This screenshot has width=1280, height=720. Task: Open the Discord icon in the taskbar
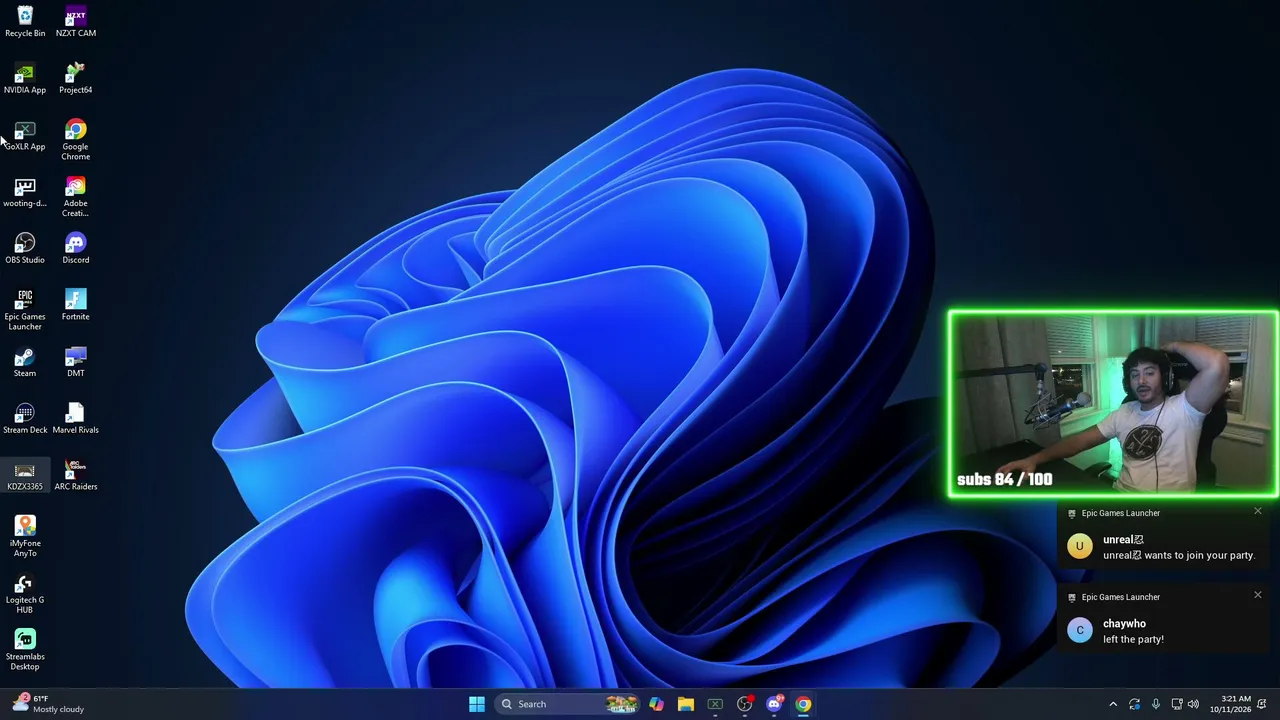tap(774, 704)
